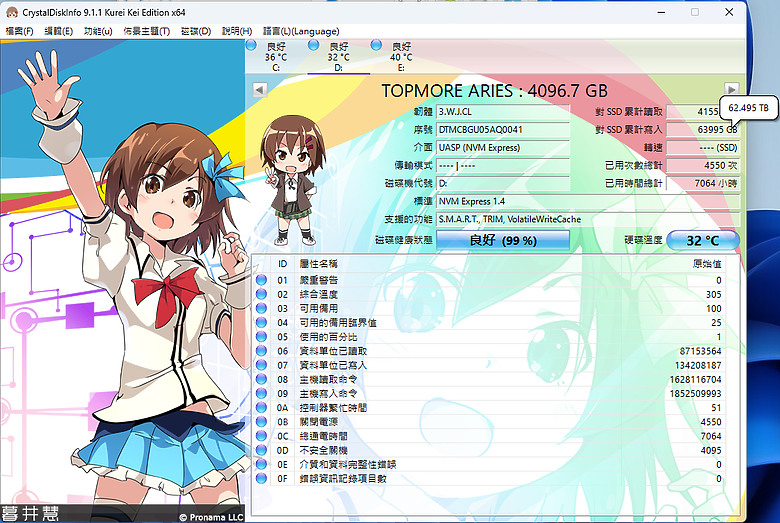Select raw value 134208187 in row 07
Viewport: 780px width, 523px height.
[x=698, y=365]
